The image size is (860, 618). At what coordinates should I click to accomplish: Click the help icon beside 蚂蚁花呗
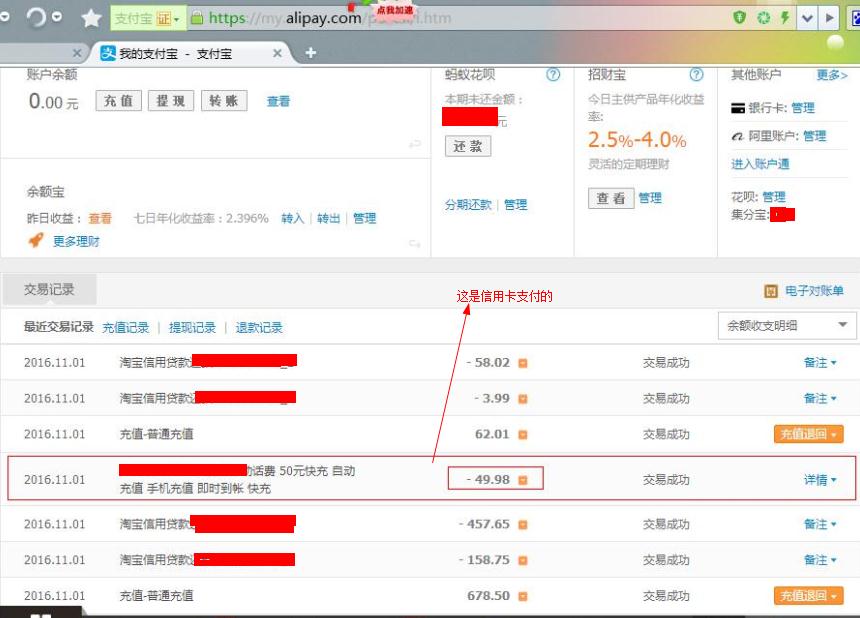coord(553,75)
